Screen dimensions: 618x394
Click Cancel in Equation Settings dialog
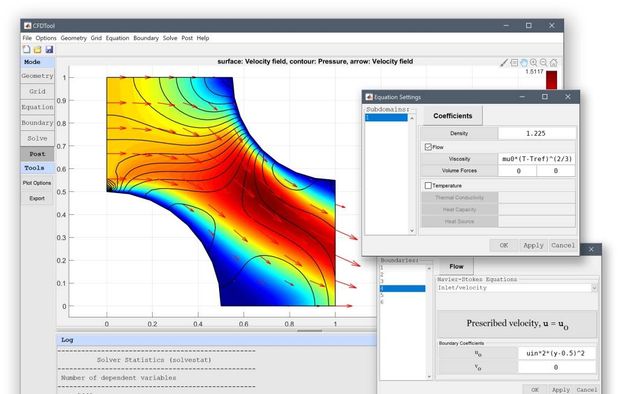pyautogui.click(x=563, y=245)
